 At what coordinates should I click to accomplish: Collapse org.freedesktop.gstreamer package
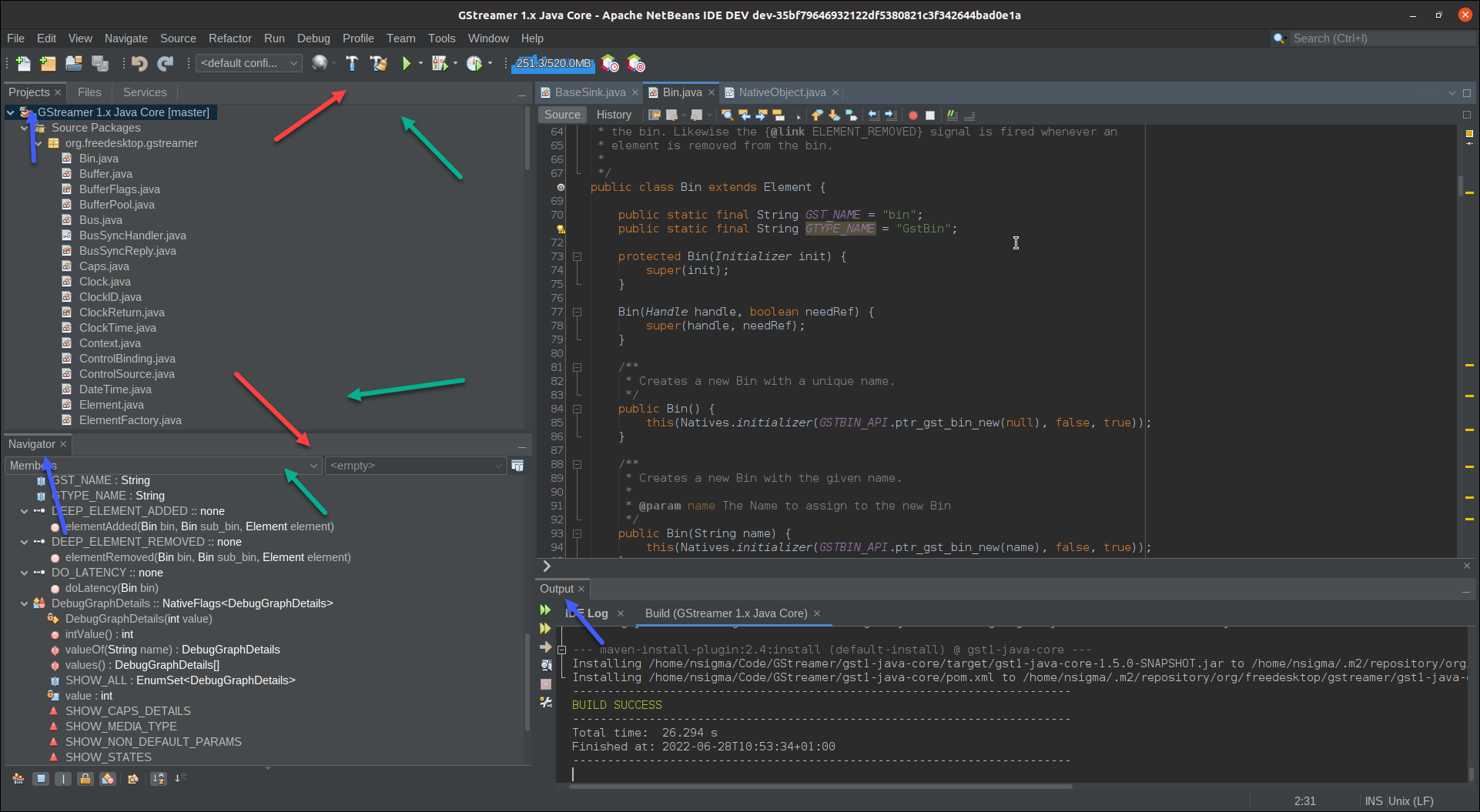click(39, 143)
